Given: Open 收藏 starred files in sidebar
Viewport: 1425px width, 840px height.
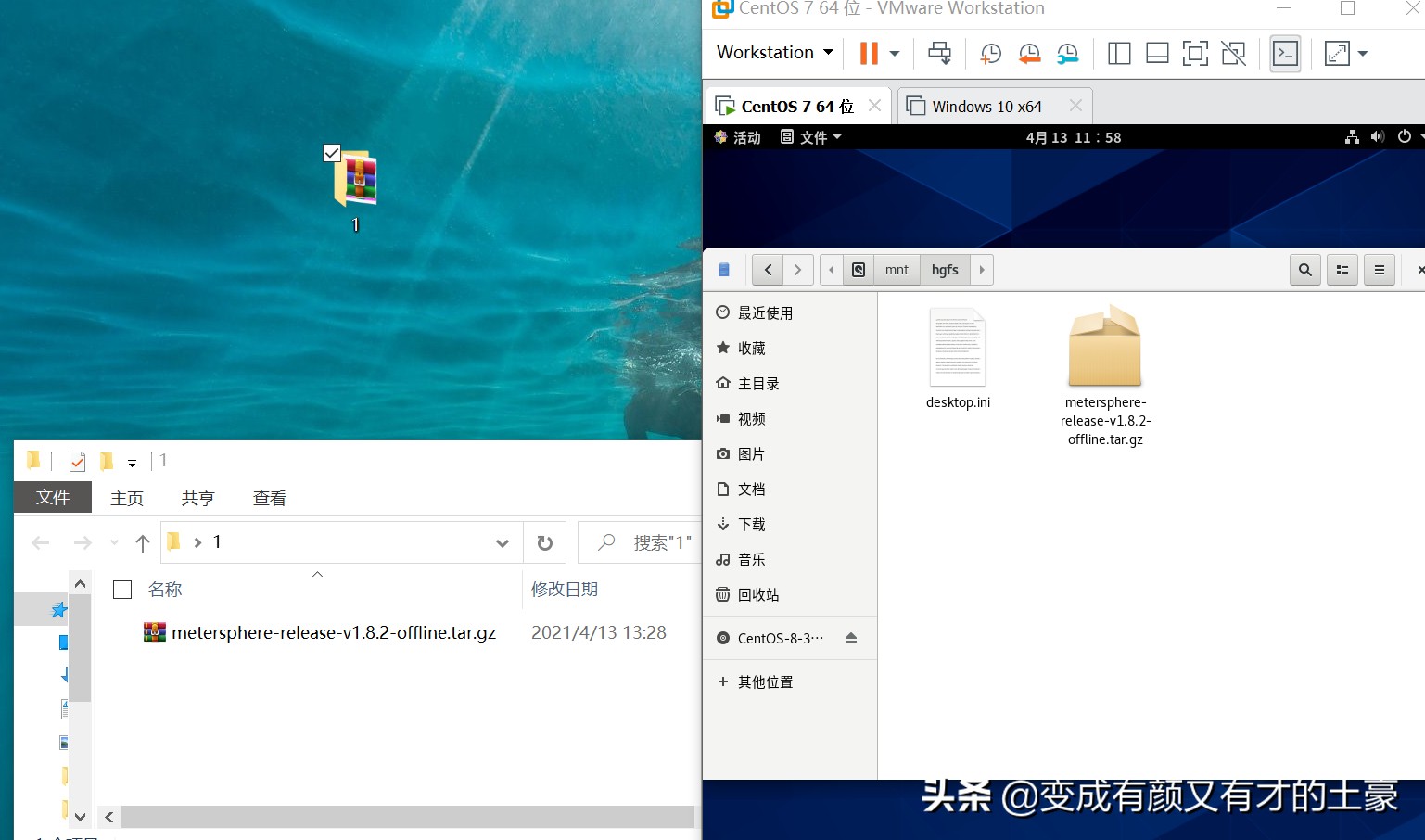Looking at the screenshot, I should pyautogui.click(x=790, y=349).
